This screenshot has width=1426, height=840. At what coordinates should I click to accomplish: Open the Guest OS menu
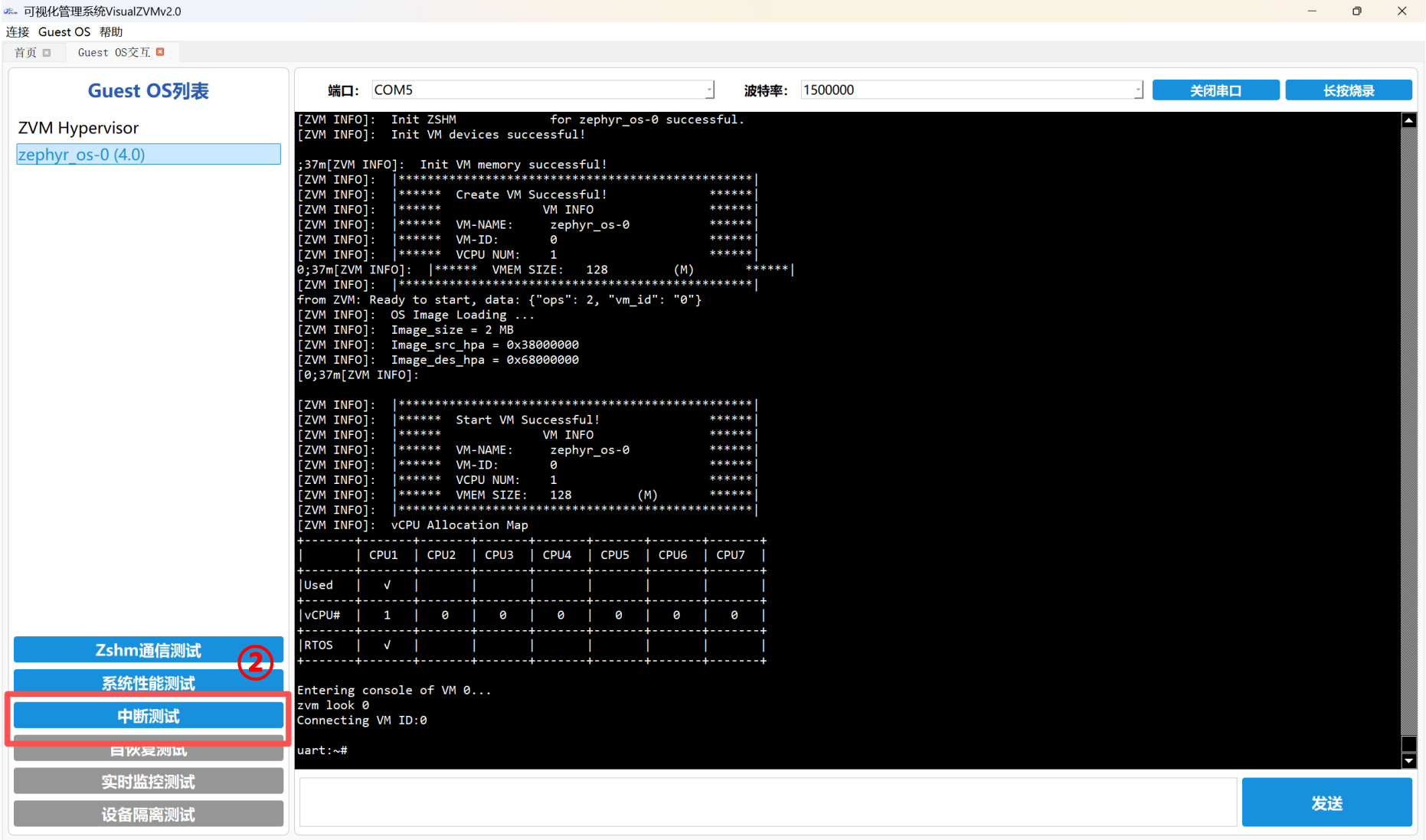[x=64, y=32]
